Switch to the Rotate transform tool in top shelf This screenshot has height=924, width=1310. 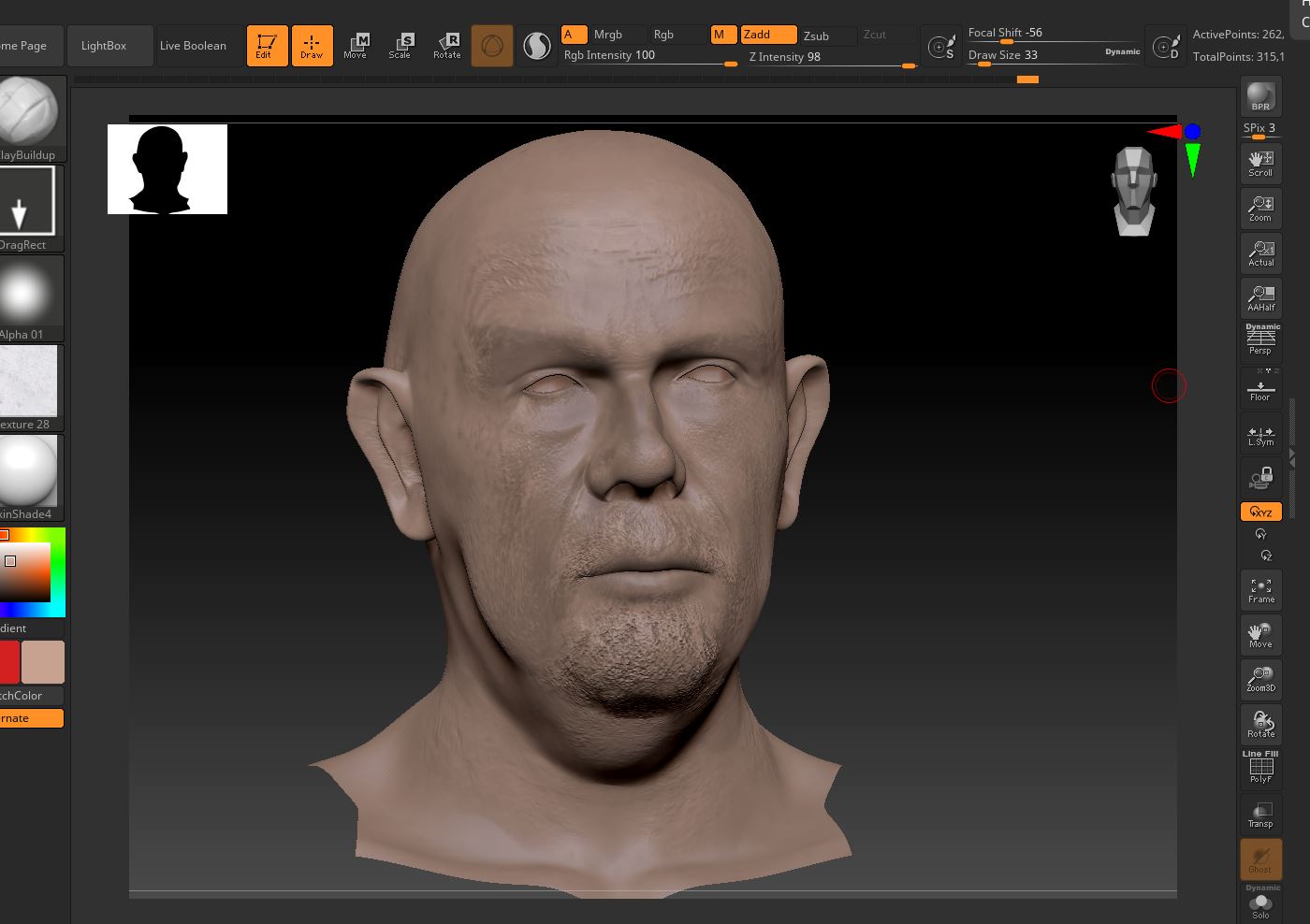[447, 46]
